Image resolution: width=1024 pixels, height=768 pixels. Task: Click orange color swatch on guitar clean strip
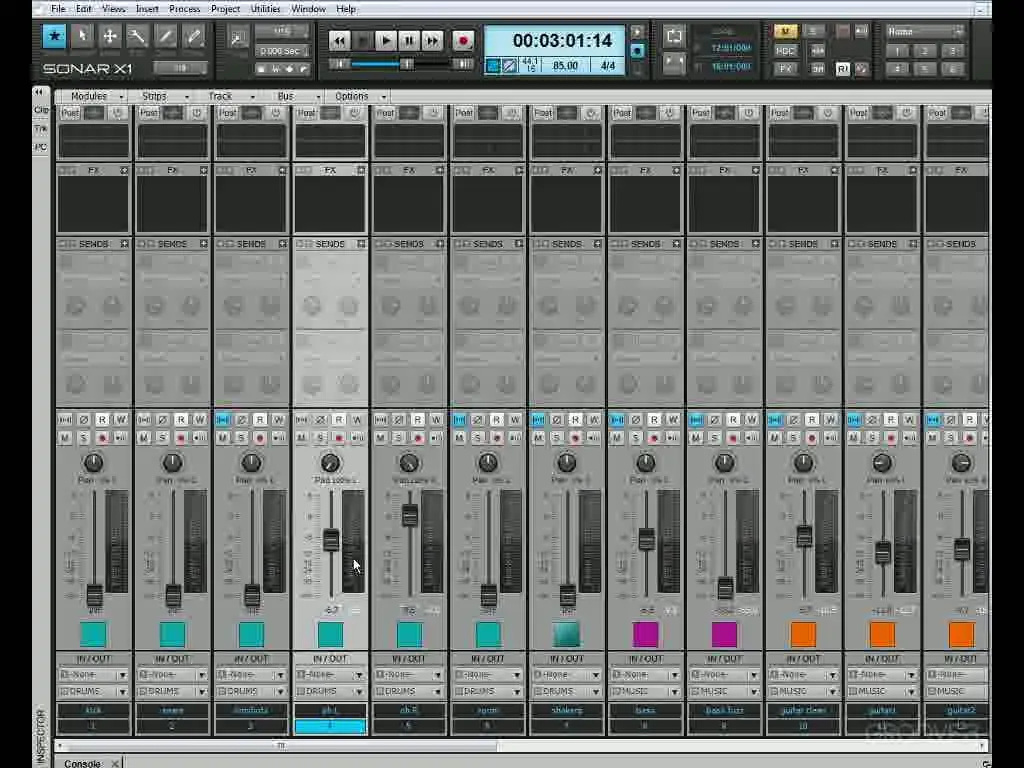[x=803, y=634]
